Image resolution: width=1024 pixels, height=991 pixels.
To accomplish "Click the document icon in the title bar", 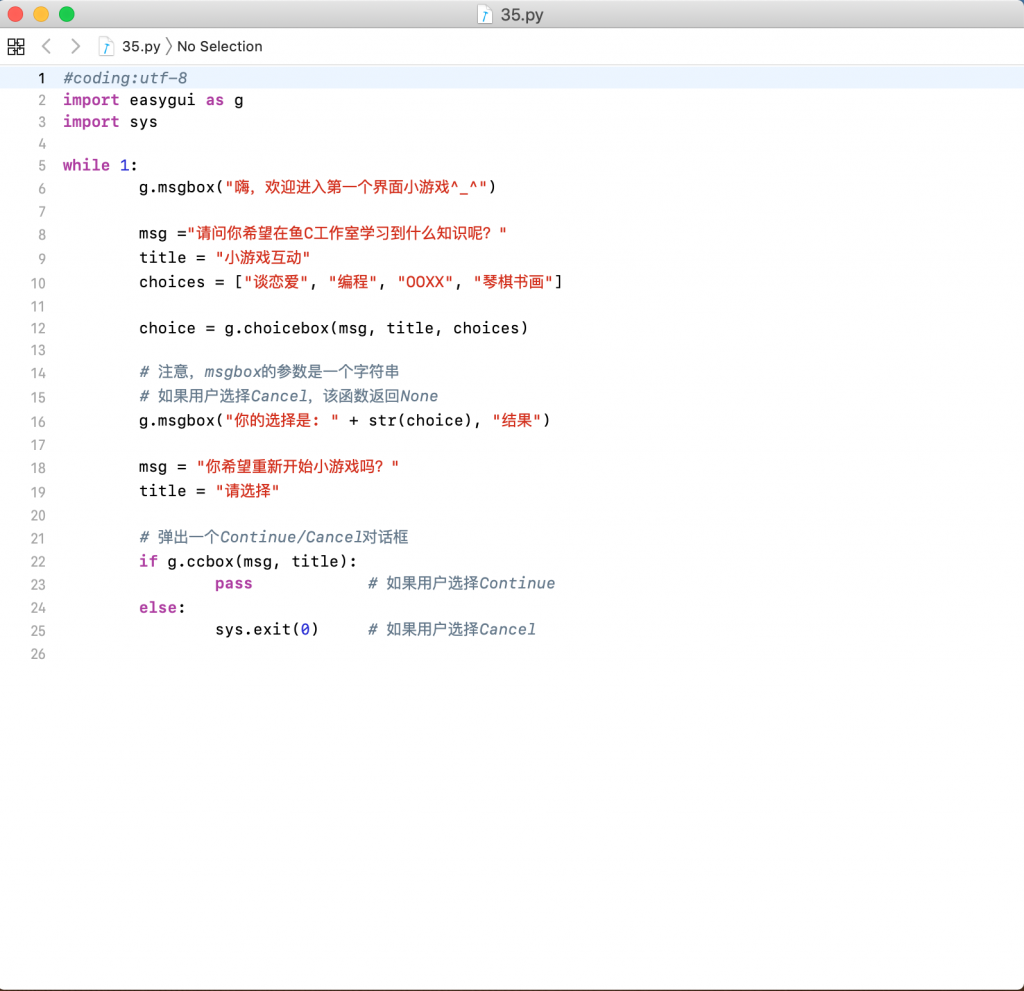I will (485, 15).
